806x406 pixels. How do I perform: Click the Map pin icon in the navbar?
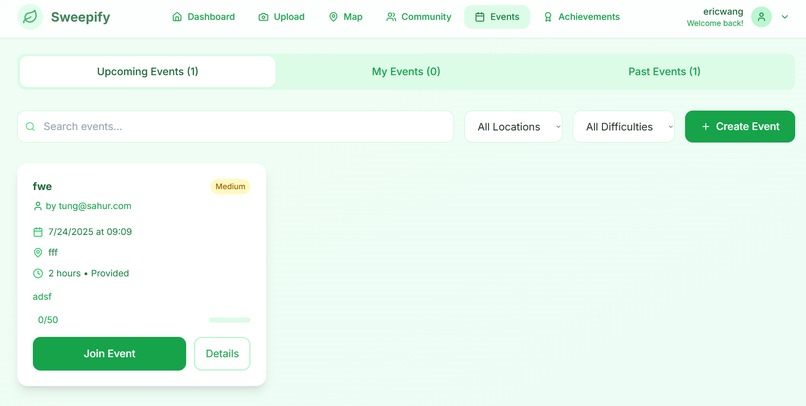333,17
